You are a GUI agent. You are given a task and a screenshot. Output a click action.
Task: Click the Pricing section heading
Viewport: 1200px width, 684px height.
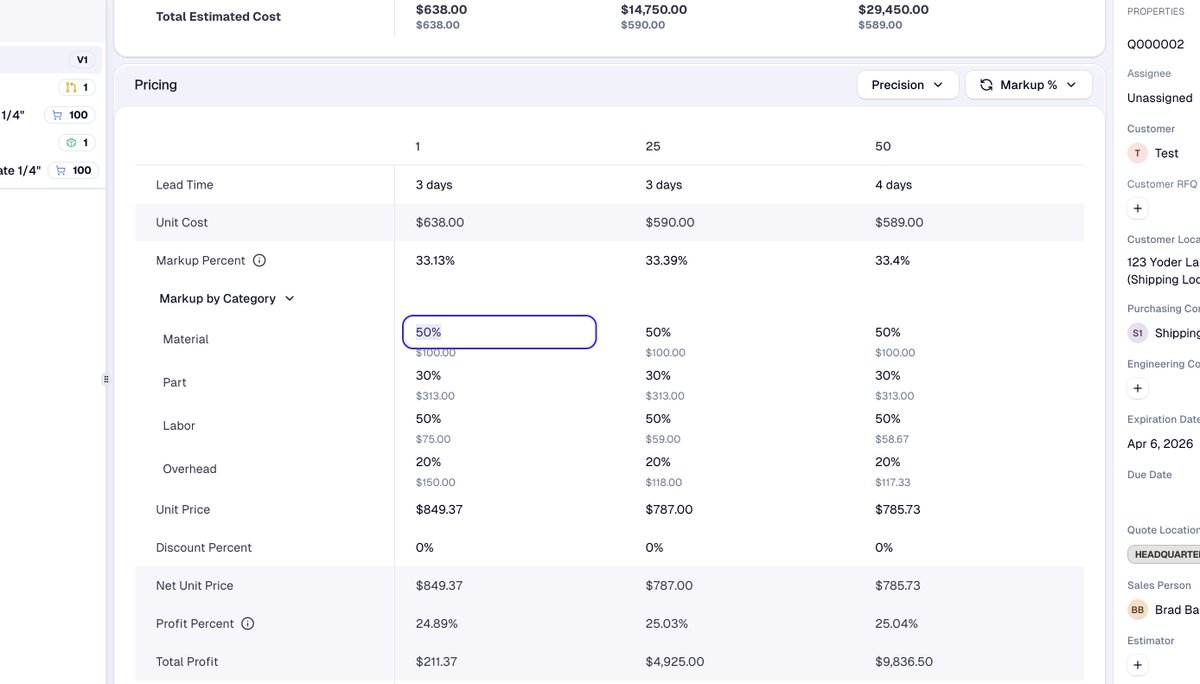[x=156, y=85]
